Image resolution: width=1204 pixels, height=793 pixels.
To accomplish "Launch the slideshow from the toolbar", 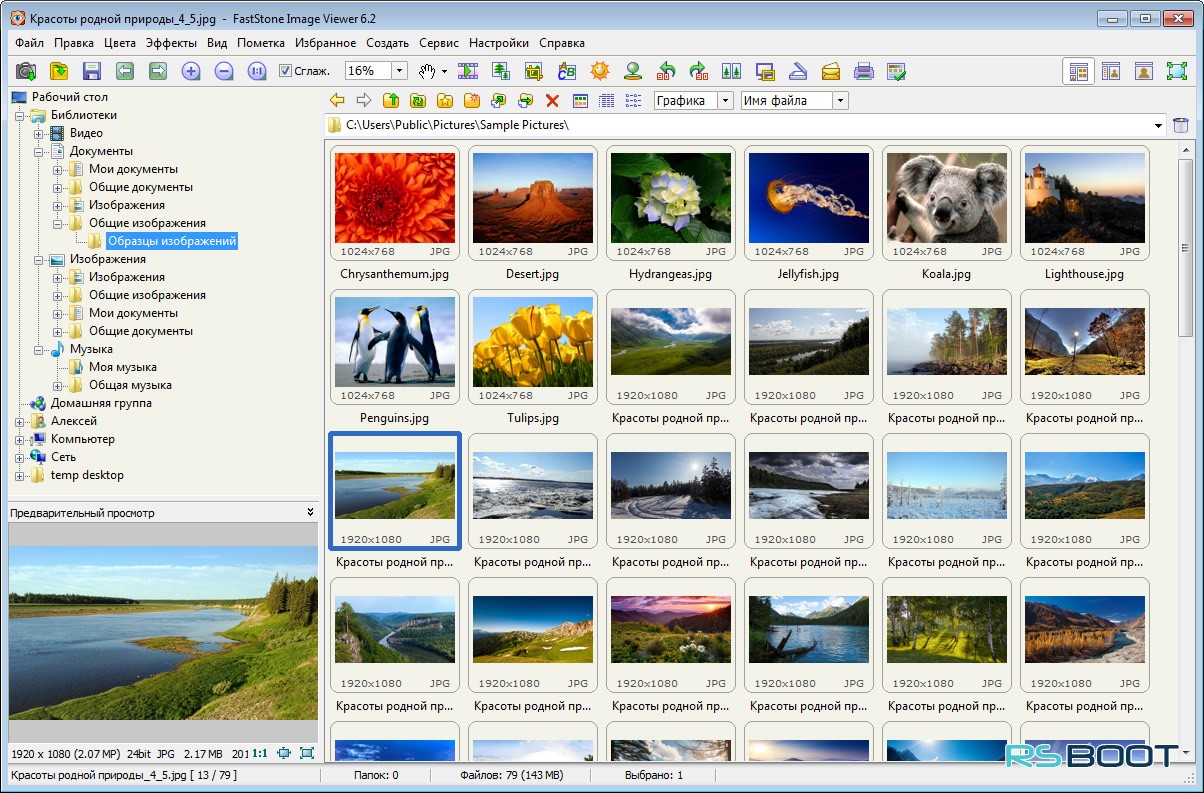I will tap(467, 71).
